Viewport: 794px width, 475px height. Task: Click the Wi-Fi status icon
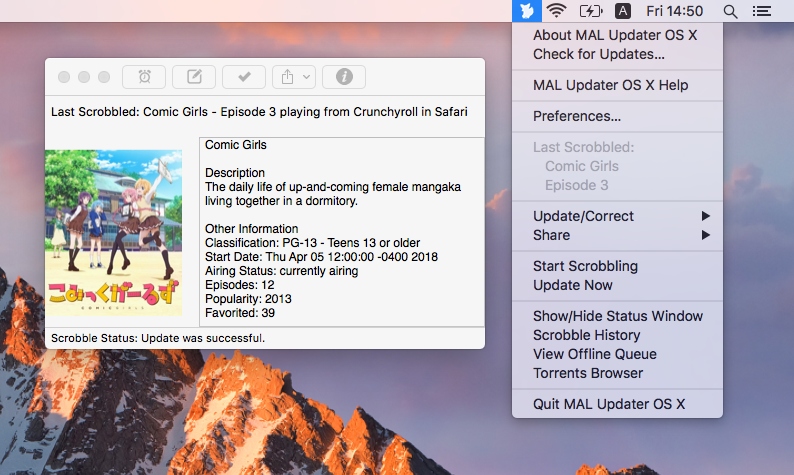tap(556, 11)
